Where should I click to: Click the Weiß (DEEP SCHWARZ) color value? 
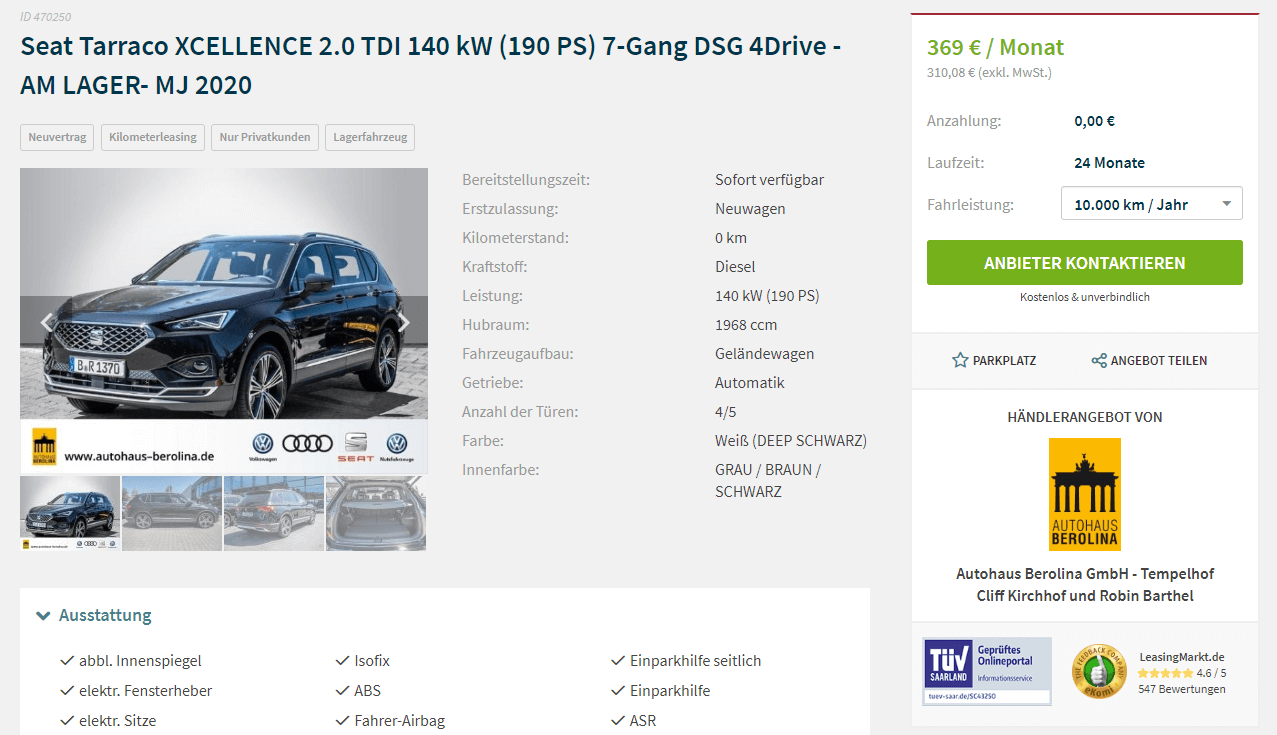point(790,441)
